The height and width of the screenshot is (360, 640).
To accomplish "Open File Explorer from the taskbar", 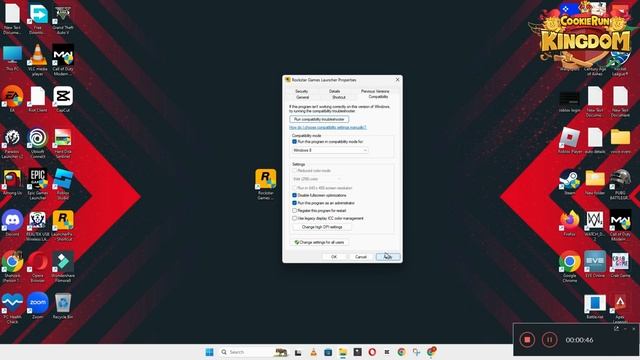I will point(342,352).
